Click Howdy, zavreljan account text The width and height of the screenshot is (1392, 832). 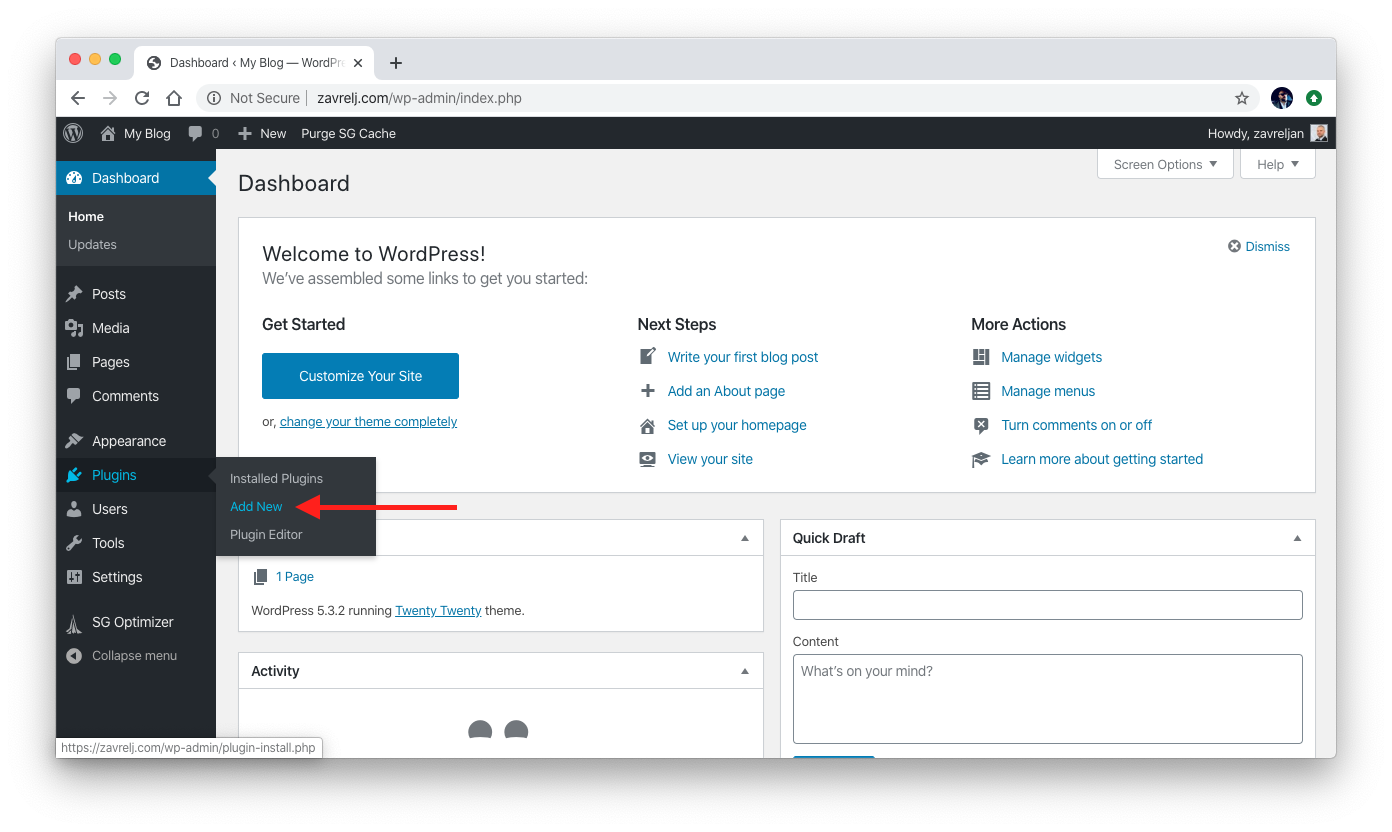point(1255,133)
